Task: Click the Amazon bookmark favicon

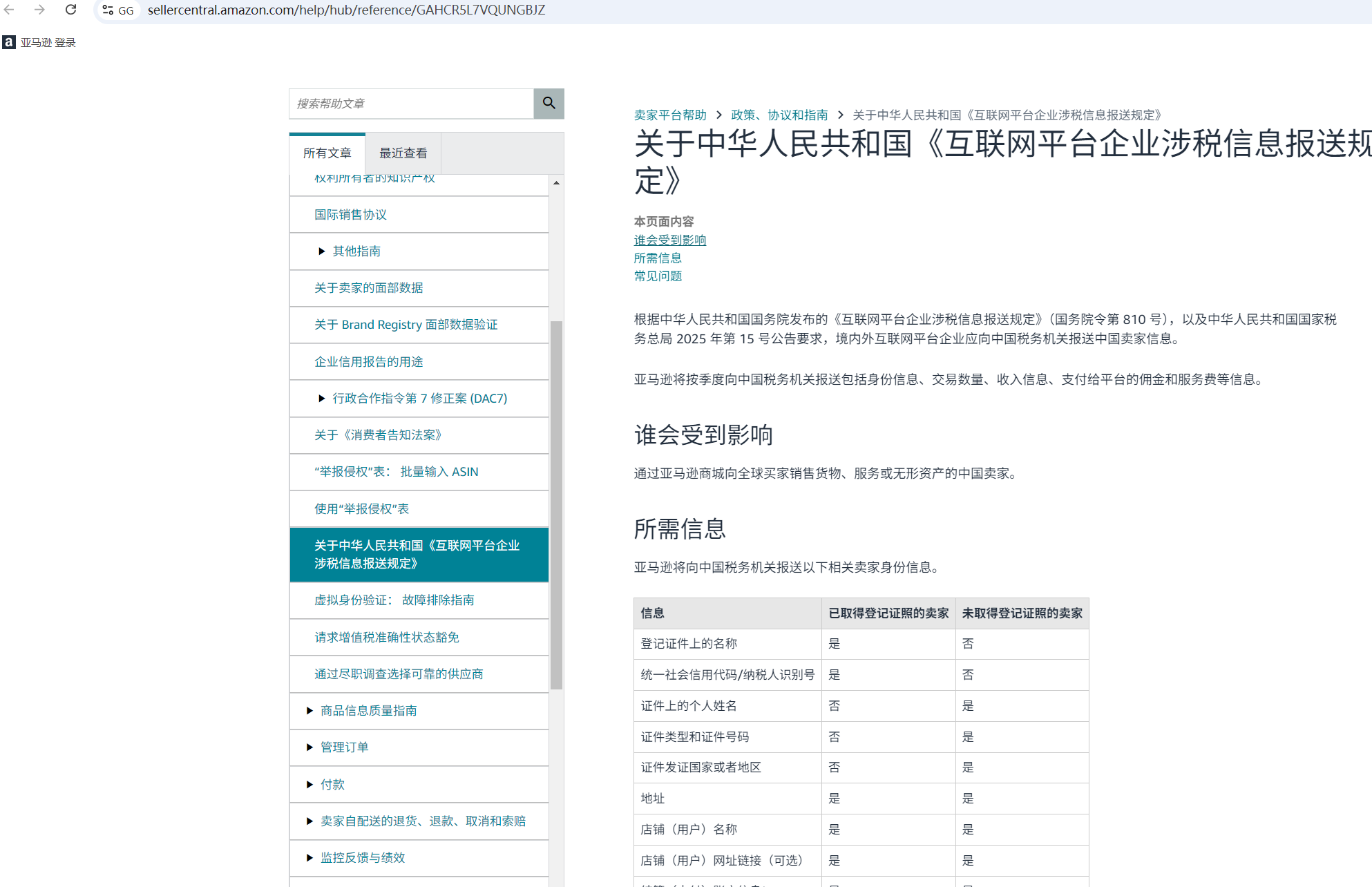Action: [8, 42]
